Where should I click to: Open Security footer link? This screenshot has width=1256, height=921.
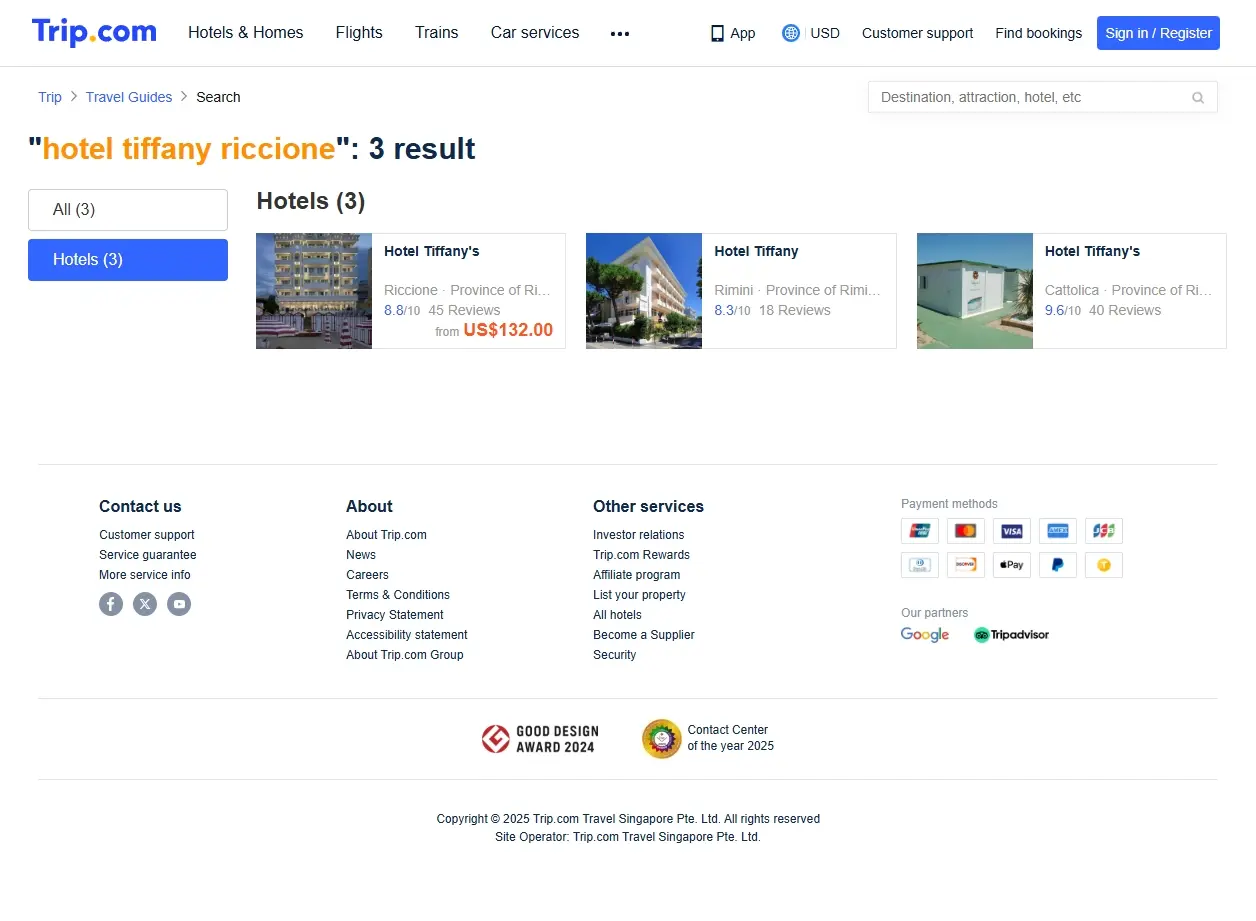click(614, 655)
